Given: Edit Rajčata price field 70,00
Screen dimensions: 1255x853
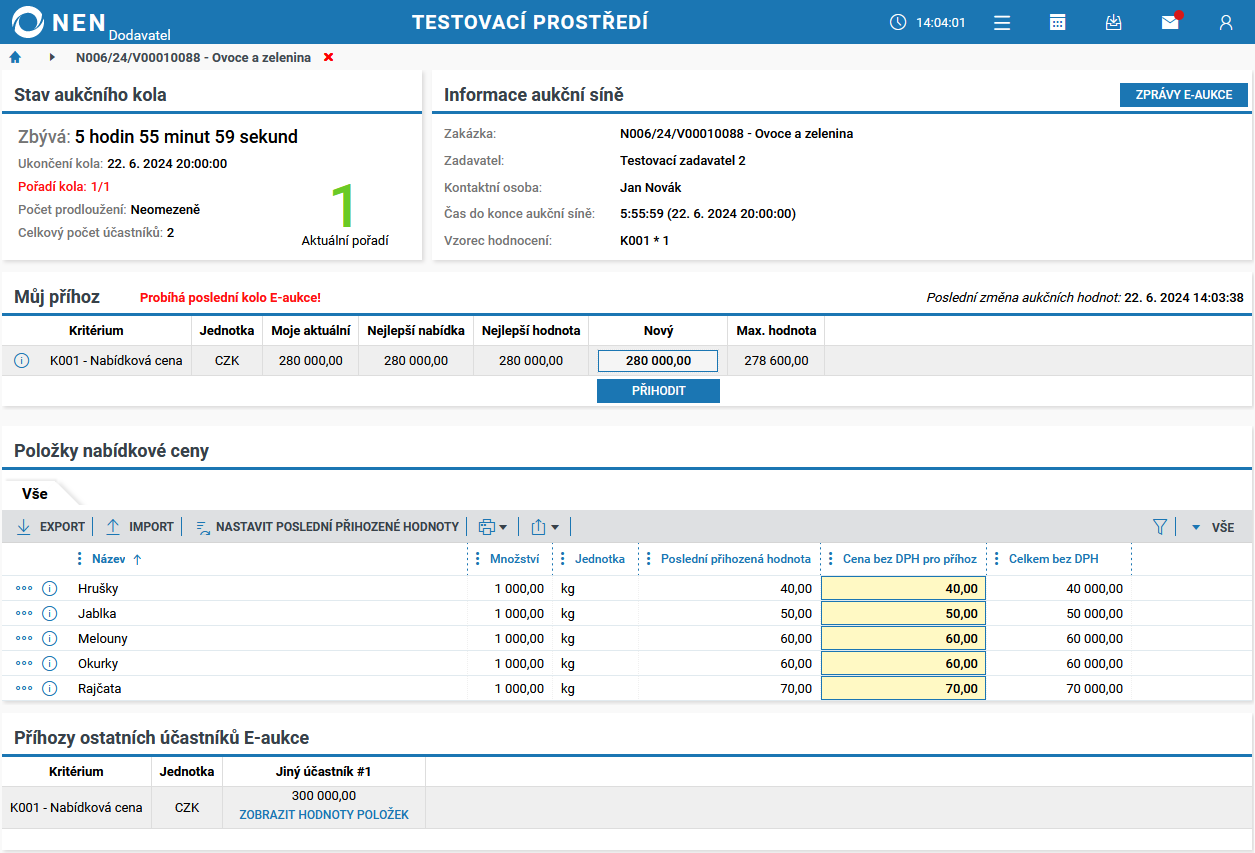Looking at the screenshot, I should point(903,688).
